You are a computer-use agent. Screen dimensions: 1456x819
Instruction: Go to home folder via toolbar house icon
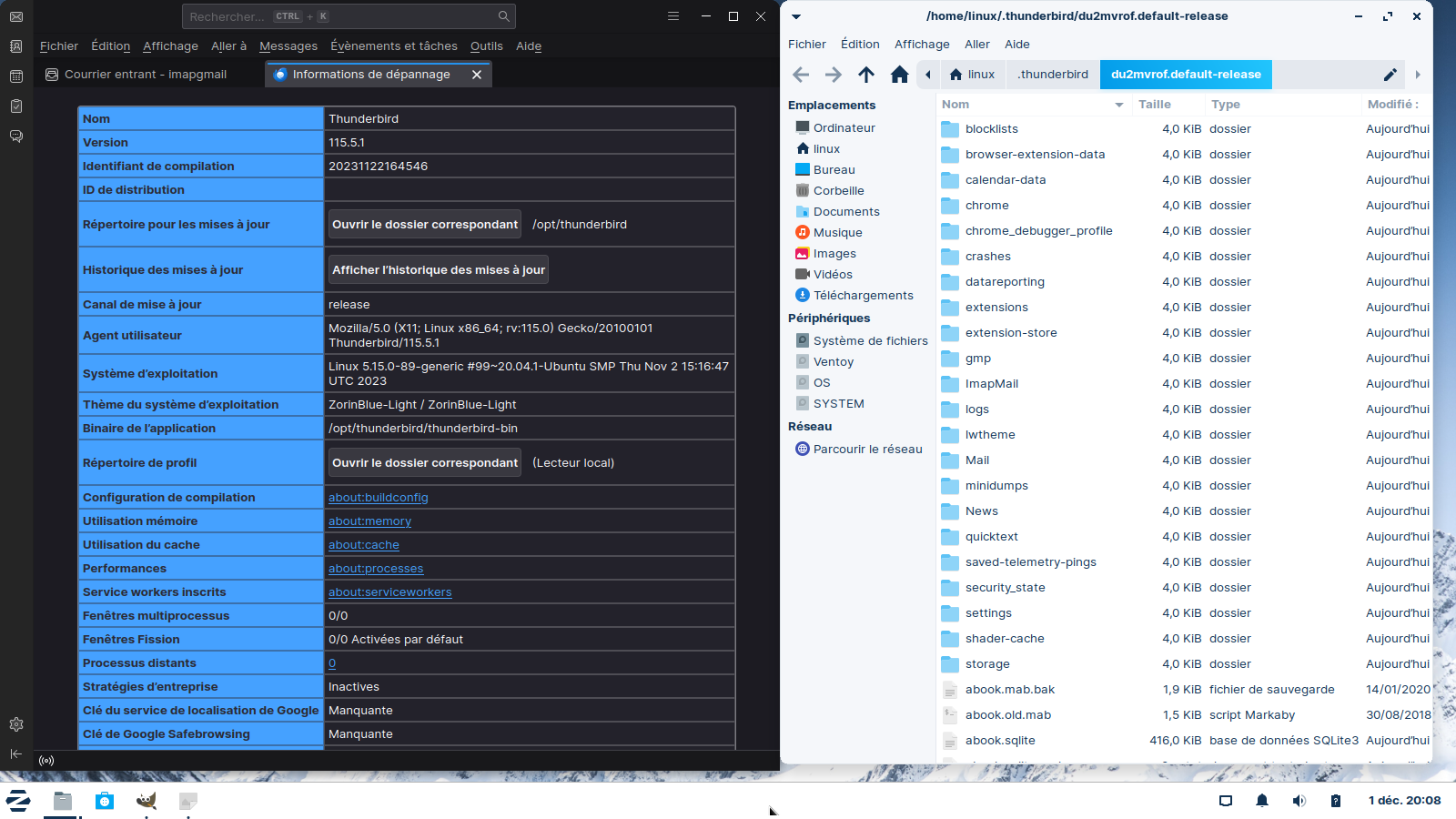899,75
